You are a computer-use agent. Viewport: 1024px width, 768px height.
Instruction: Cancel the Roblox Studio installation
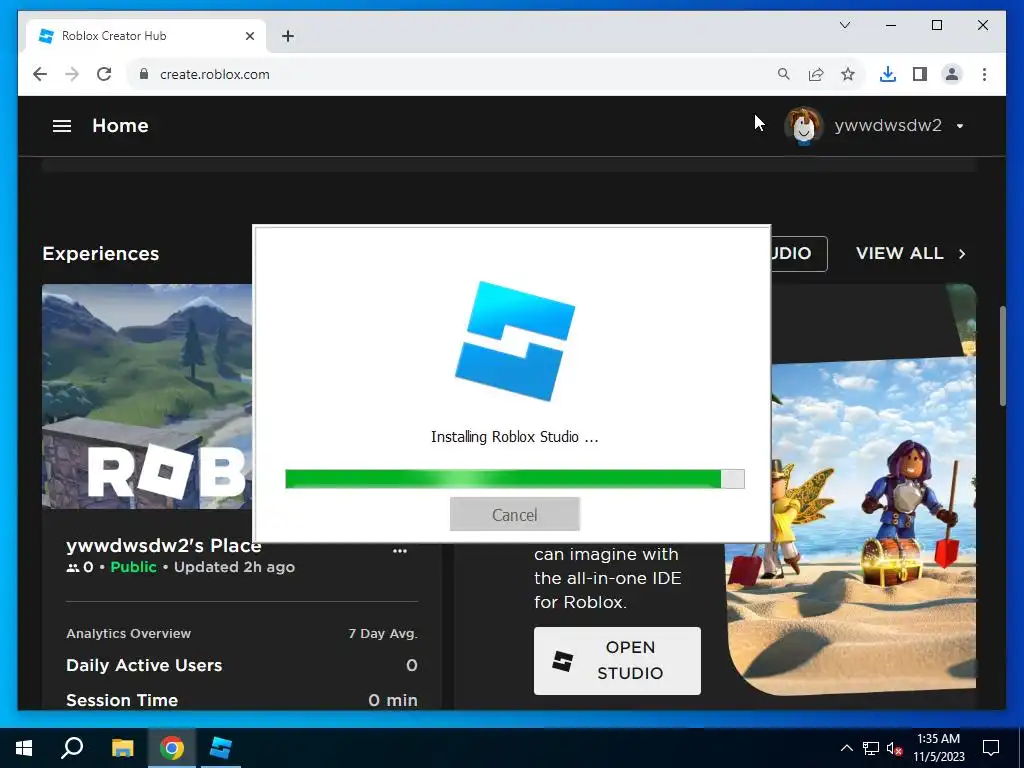[x=515, y=515]
